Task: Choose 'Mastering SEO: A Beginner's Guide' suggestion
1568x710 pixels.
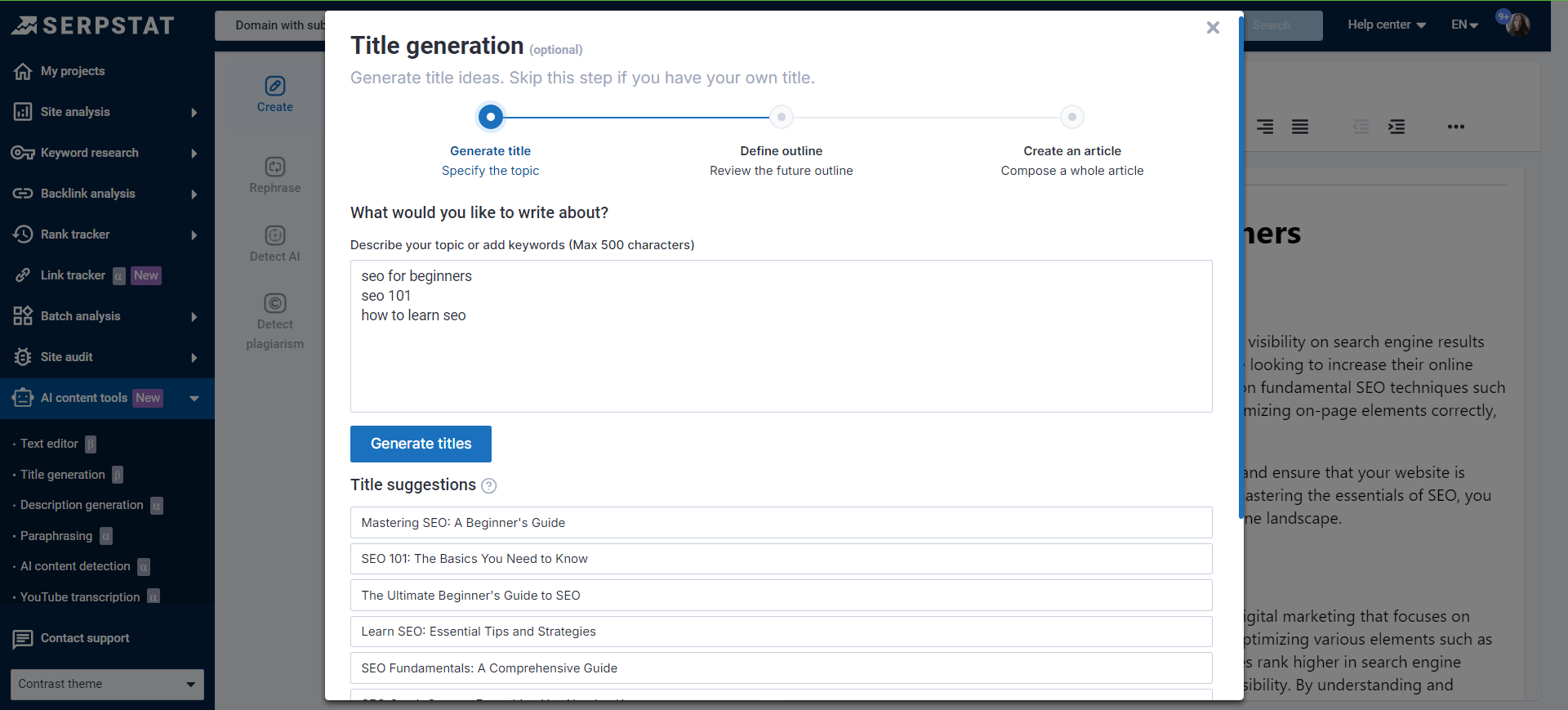Action: tap(781, 523)
